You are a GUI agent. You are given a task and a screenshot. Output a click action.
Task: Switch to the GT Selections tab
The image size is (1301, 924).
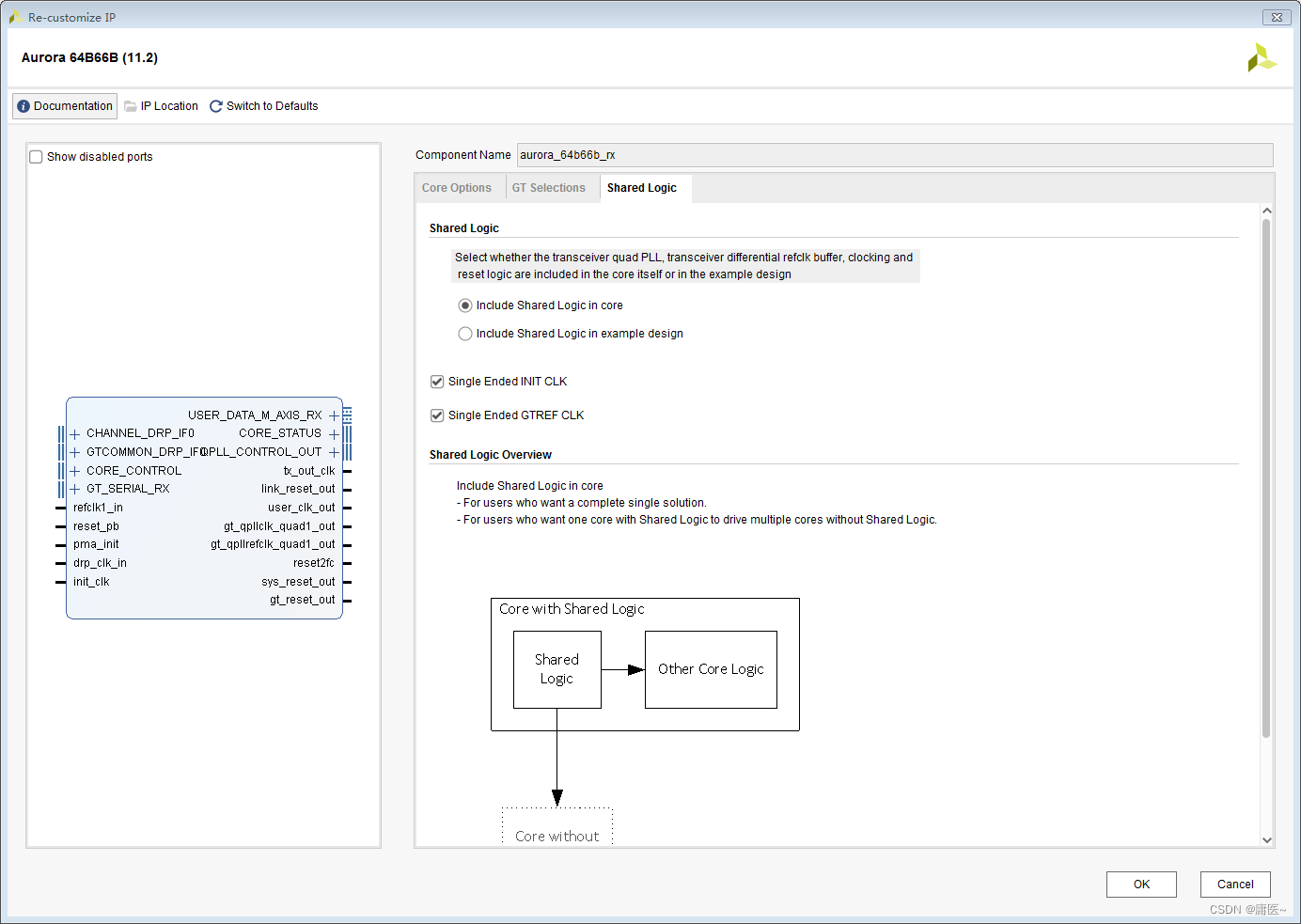pos(549,188)
